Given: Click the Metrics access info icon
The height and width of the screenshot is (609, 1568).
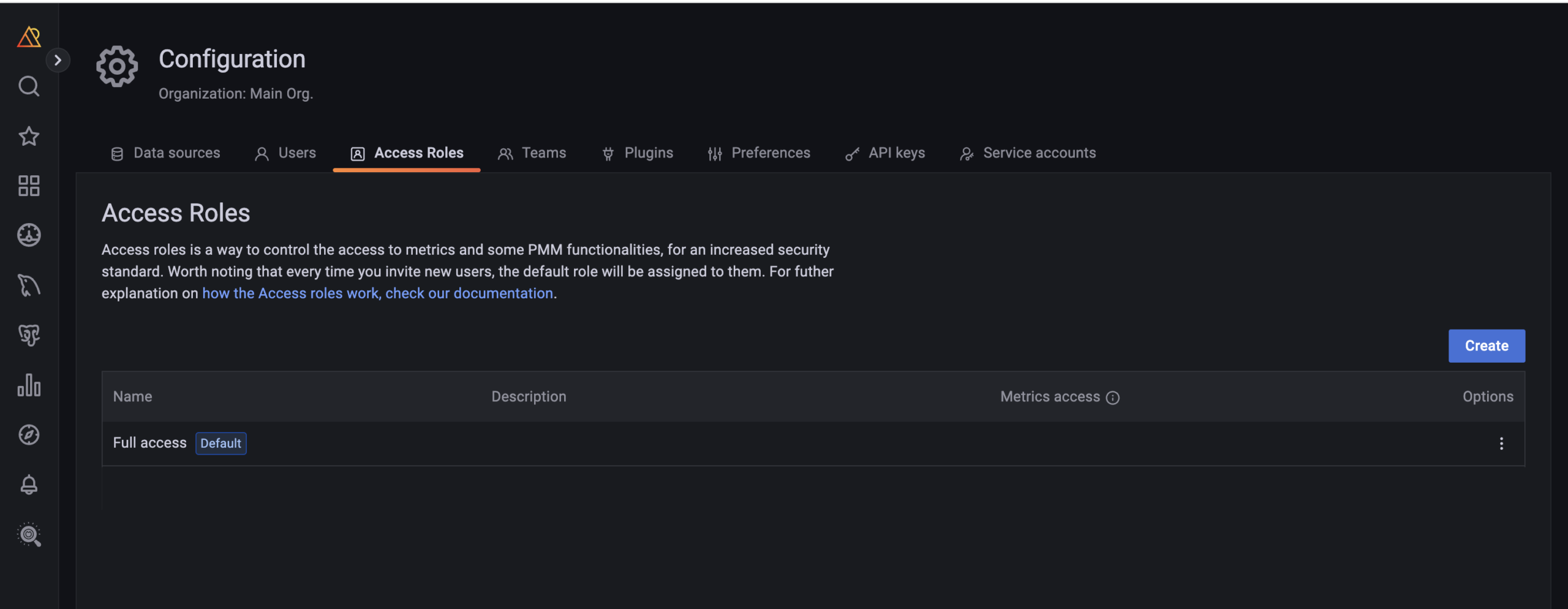Looking at the screenshot, I should pos(1112,398).
